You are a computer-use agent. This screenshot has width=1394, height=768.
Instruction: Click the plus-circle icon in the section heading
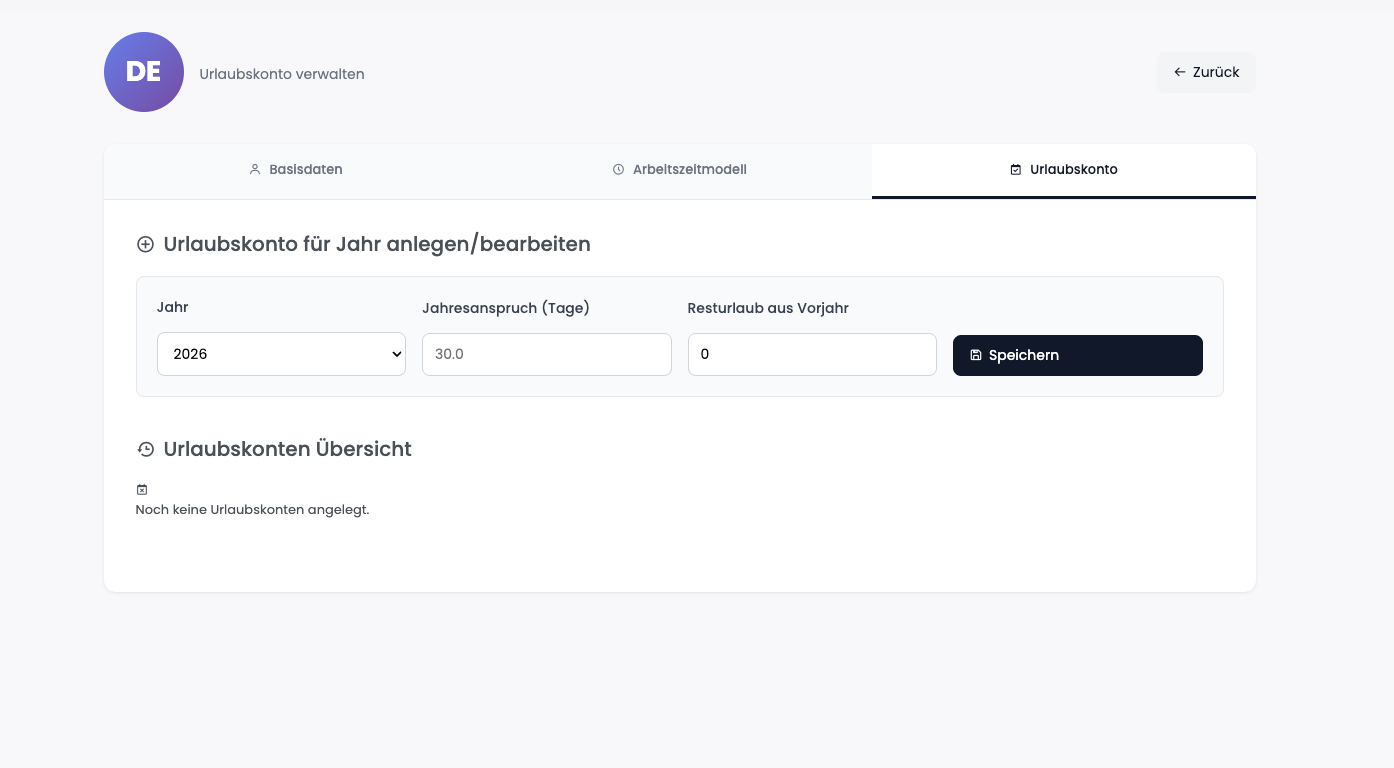pyautogui.click(x=146, y=245)
